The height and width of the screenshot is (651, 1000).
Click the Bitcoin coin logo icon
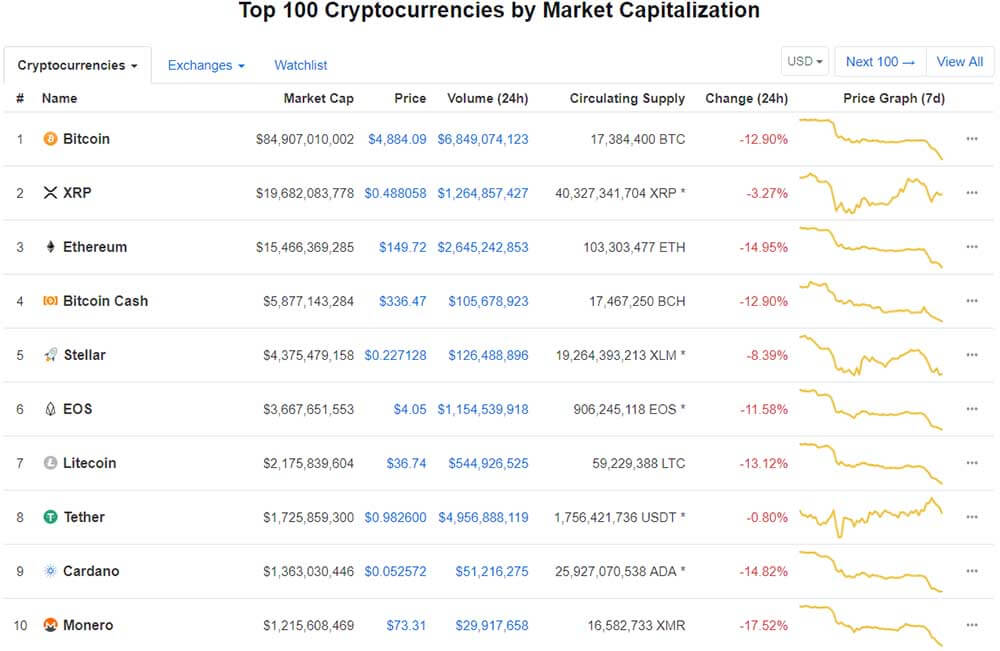point(50,138)
